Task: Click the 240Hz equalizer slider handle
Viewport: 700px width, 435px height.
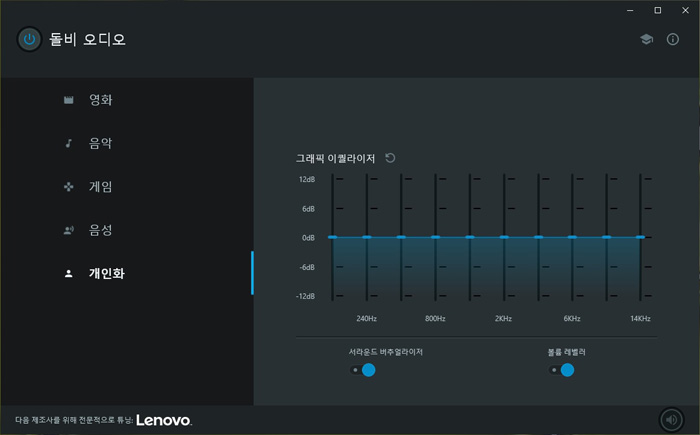Action: [367, 237]
